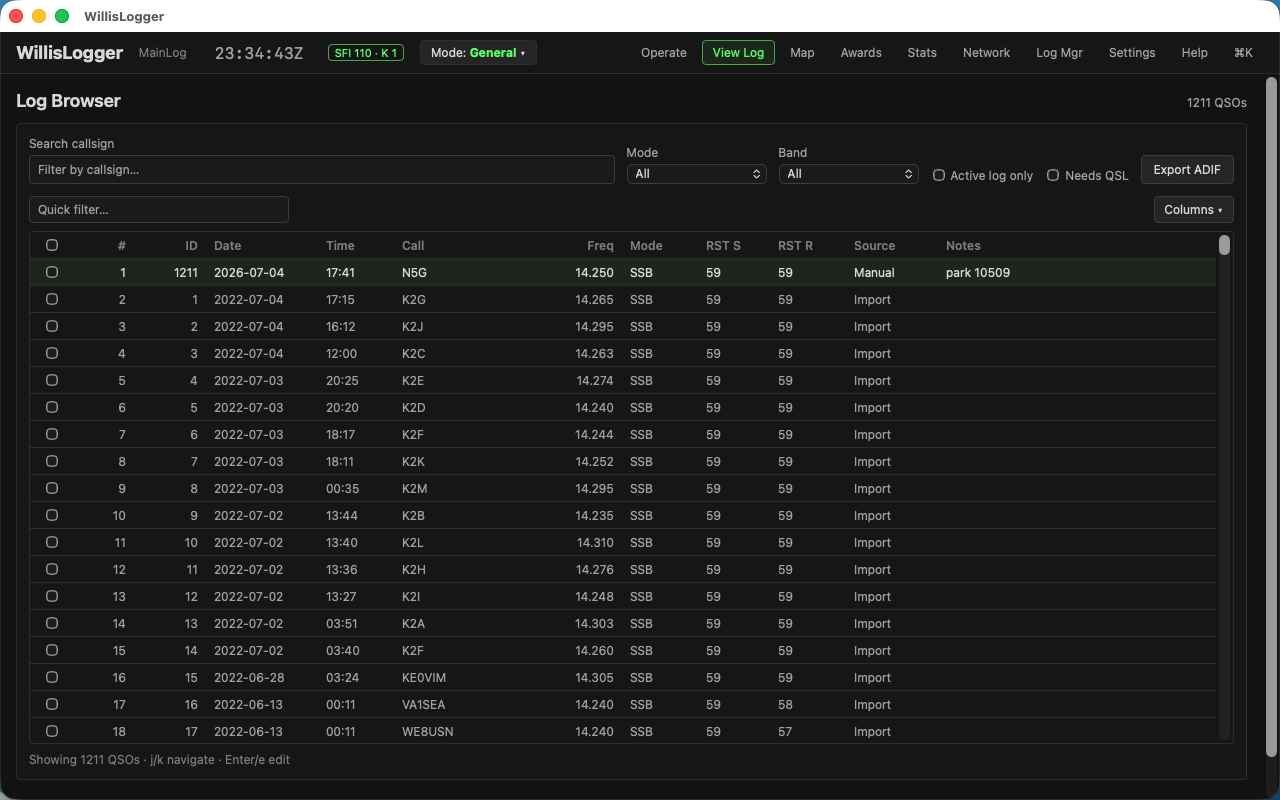Sort by the Date column header
Screen dimensions: 1280x800
click(x=228, y=245)
